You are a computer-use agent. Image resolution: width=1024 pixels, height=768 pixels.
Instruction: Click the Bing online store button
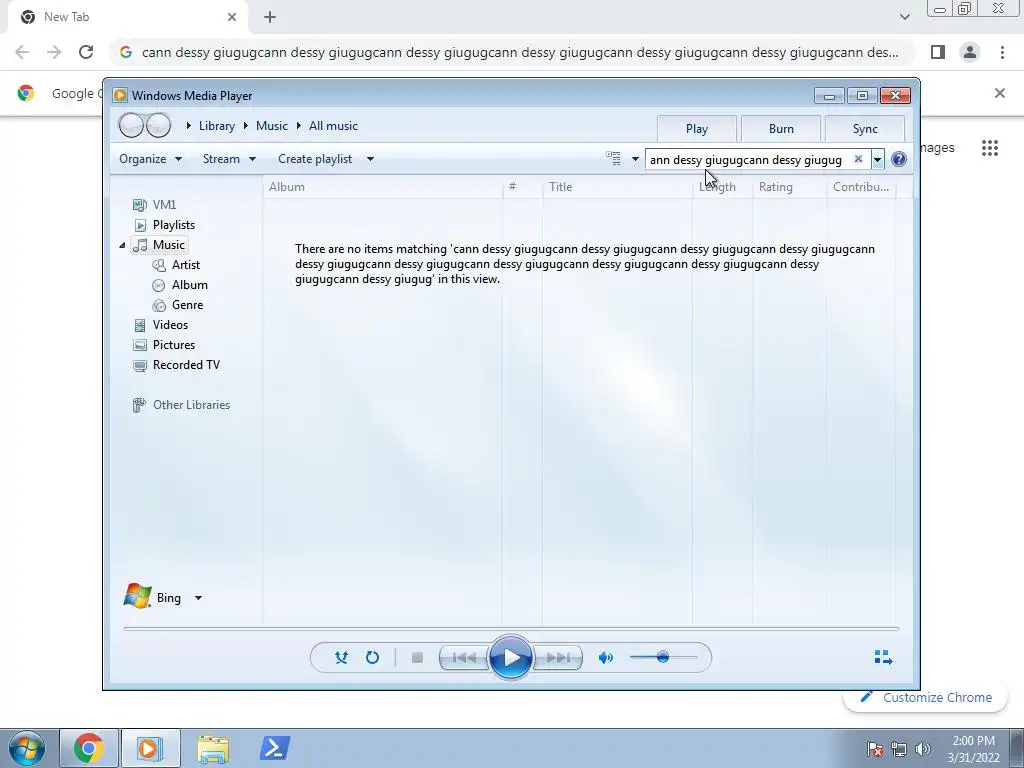[153, 597]
